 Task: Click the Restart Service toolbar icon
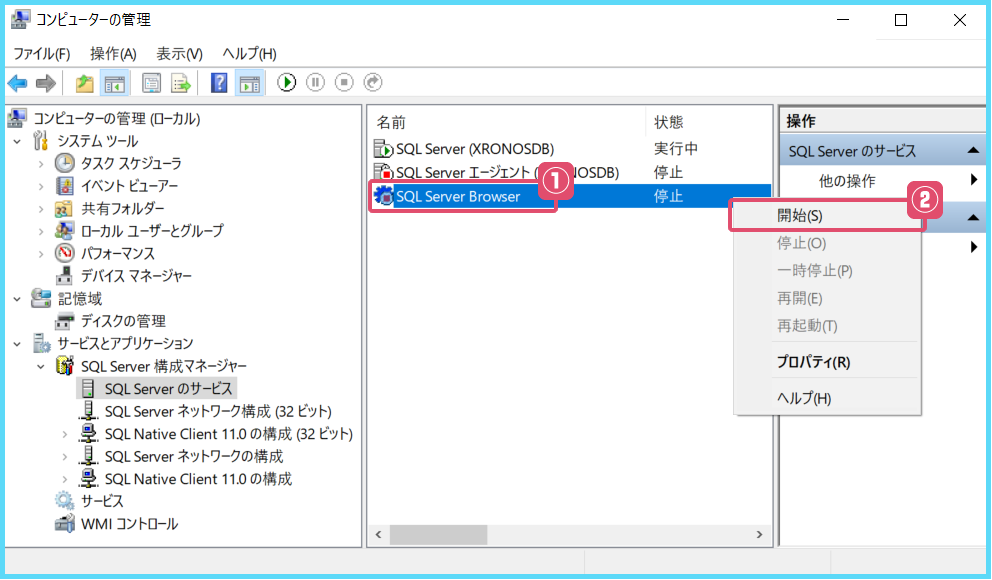pos(372,83)
